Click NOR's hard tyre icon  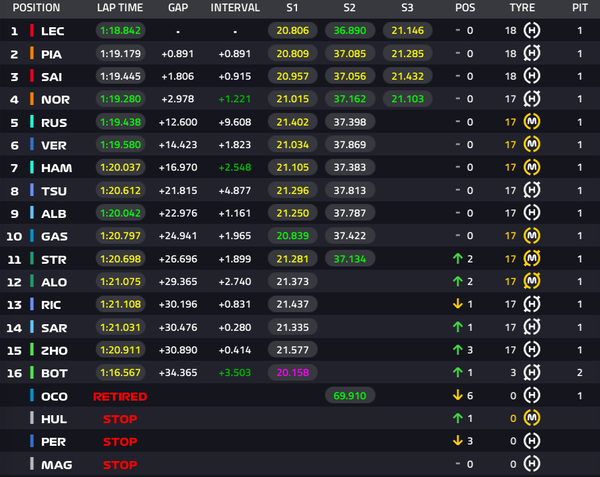click(x=532, y=99)
